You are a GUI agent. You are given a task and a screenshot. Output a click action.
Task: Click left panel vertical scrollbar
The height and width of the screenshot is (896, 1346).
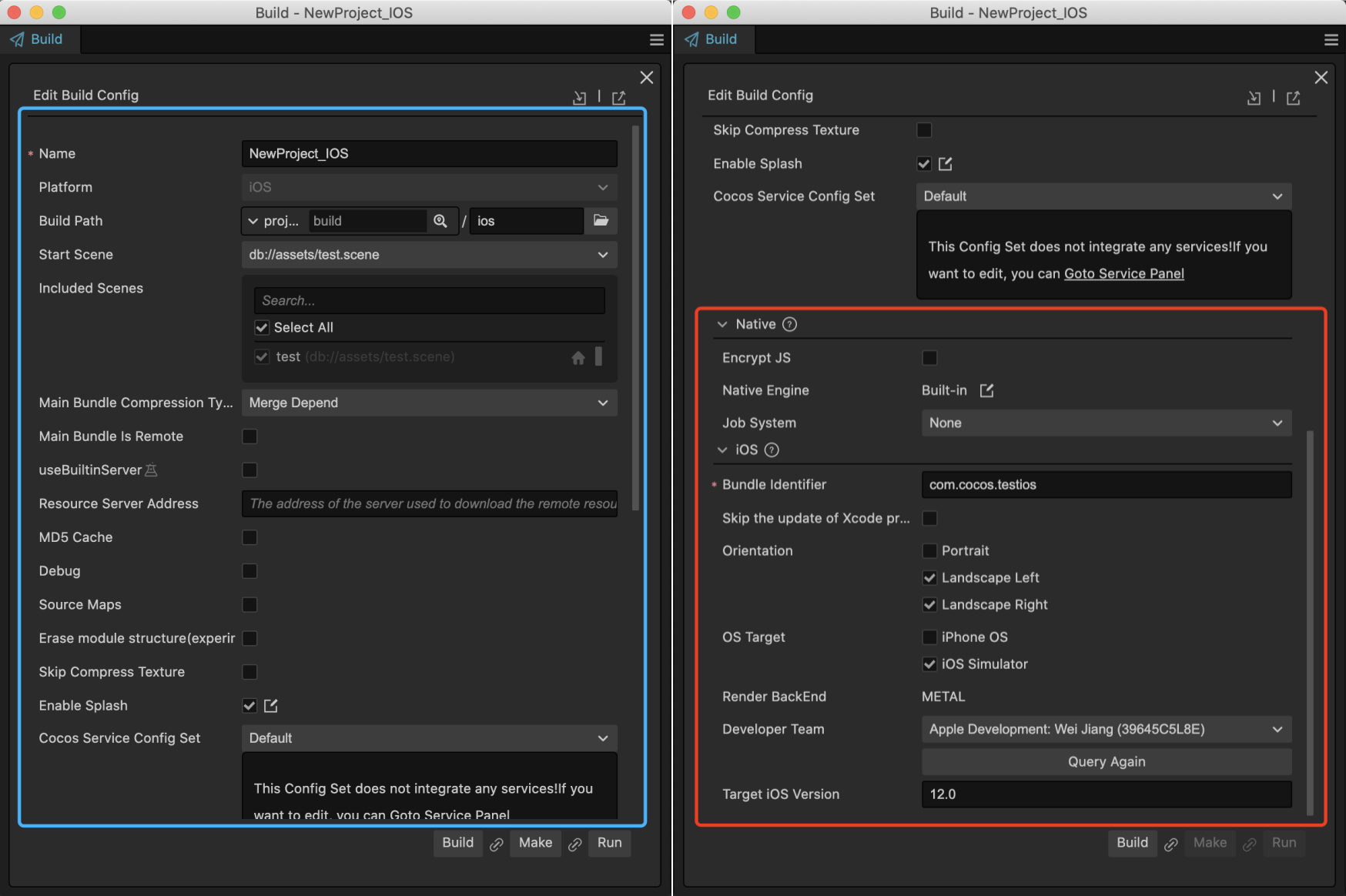coord(635,318)
